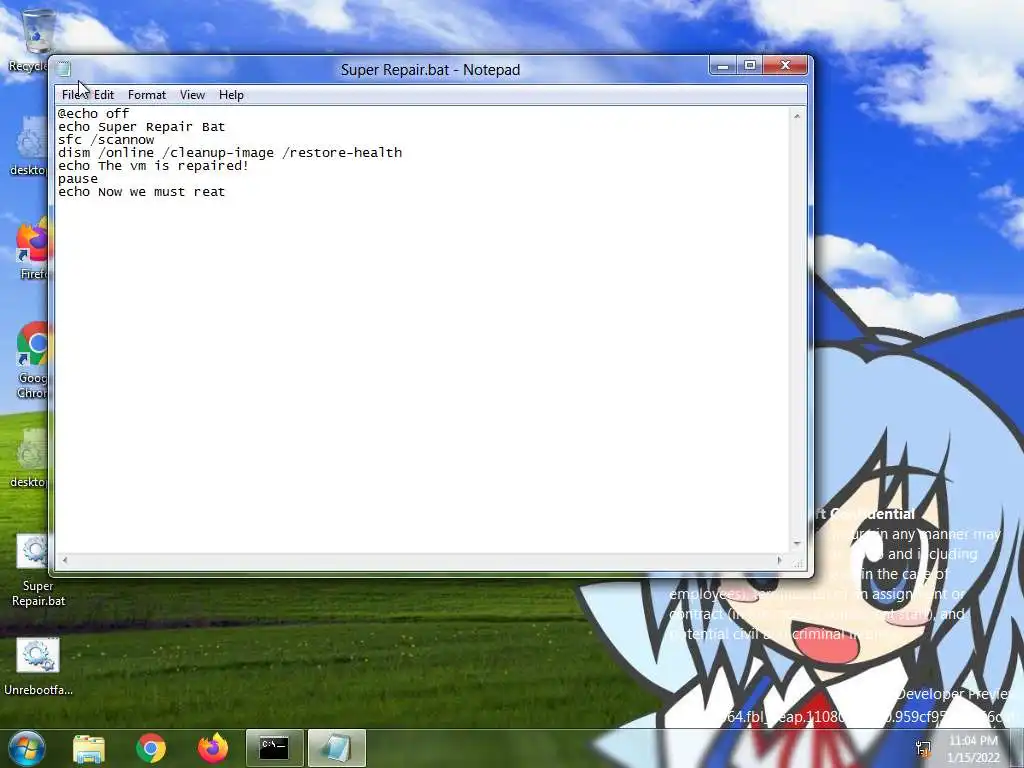This screenshot has width=1024, height=768.
Task: Open the Windows Start orb
Action: [26, 748]
